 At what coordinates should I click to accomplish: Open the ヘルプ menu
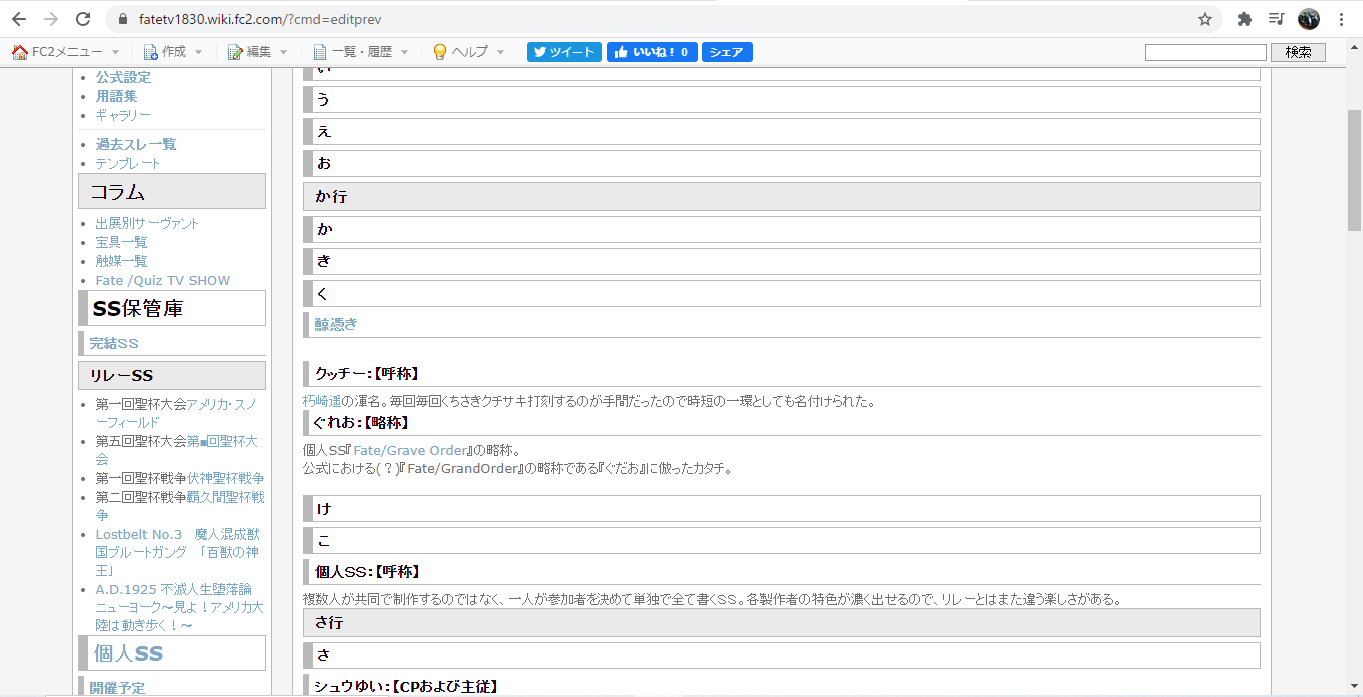tap(469, 52)
